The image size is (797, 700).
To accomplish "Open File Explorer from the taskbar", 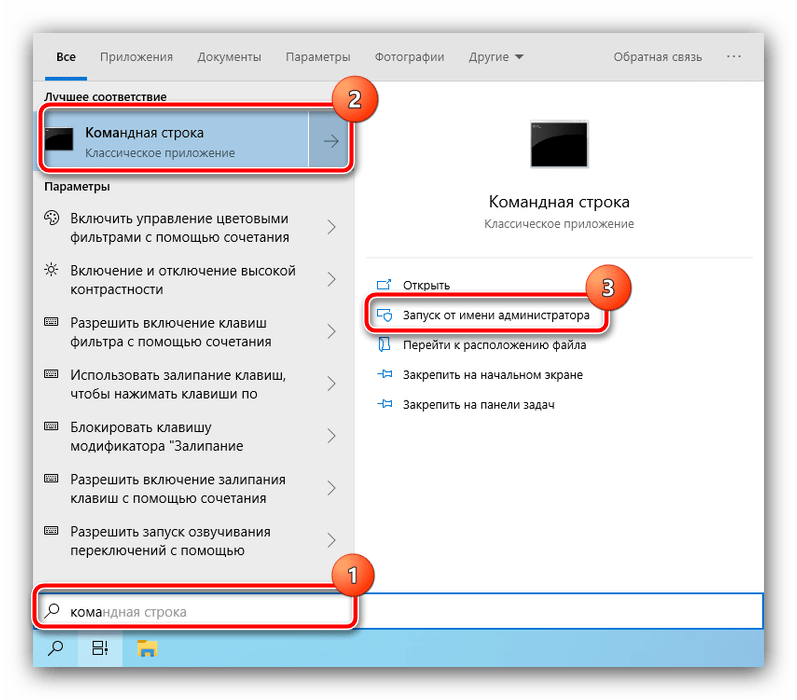I will [147, 648].
